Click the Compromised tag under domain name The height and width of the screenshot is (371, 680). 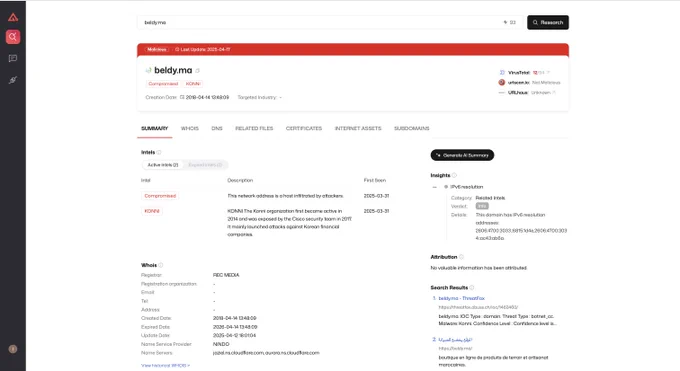click(x=163, y=84)
